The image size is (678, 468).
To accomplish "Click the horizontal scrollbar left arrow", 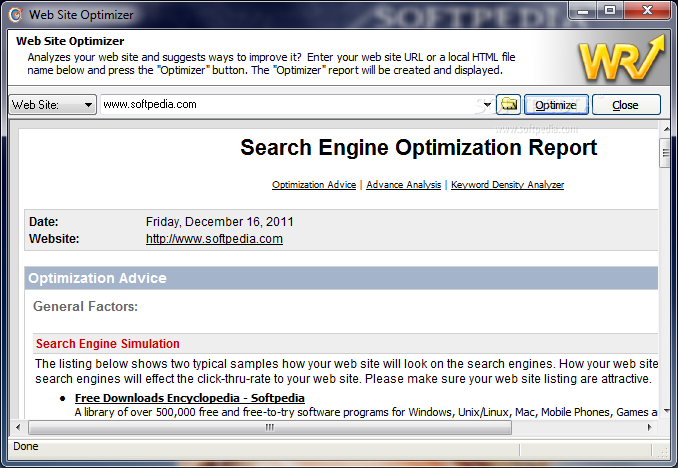I will tap(18, 427).
